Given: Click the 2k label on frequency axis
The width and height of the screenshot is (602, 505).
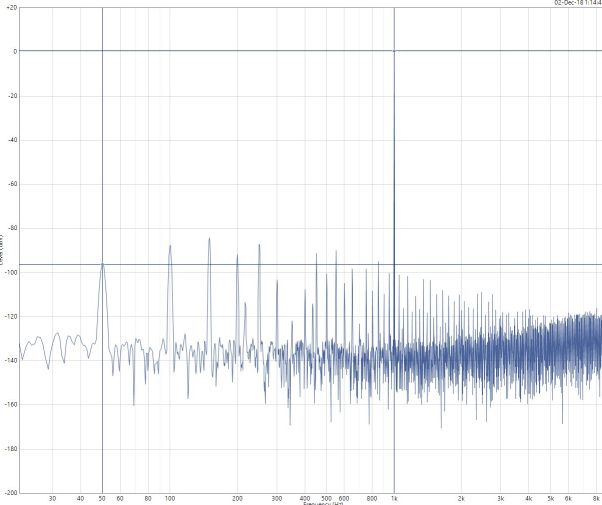Looking at the screenshot, I should pyautogui.click(x=462, y=498).
